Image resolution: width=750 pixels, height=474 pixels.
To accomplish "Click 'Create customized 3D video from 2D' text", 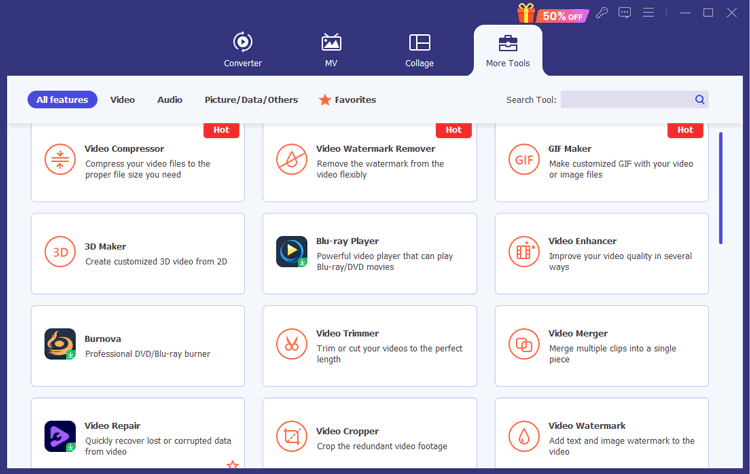I will pyautogui.click(x=156, y=262).
